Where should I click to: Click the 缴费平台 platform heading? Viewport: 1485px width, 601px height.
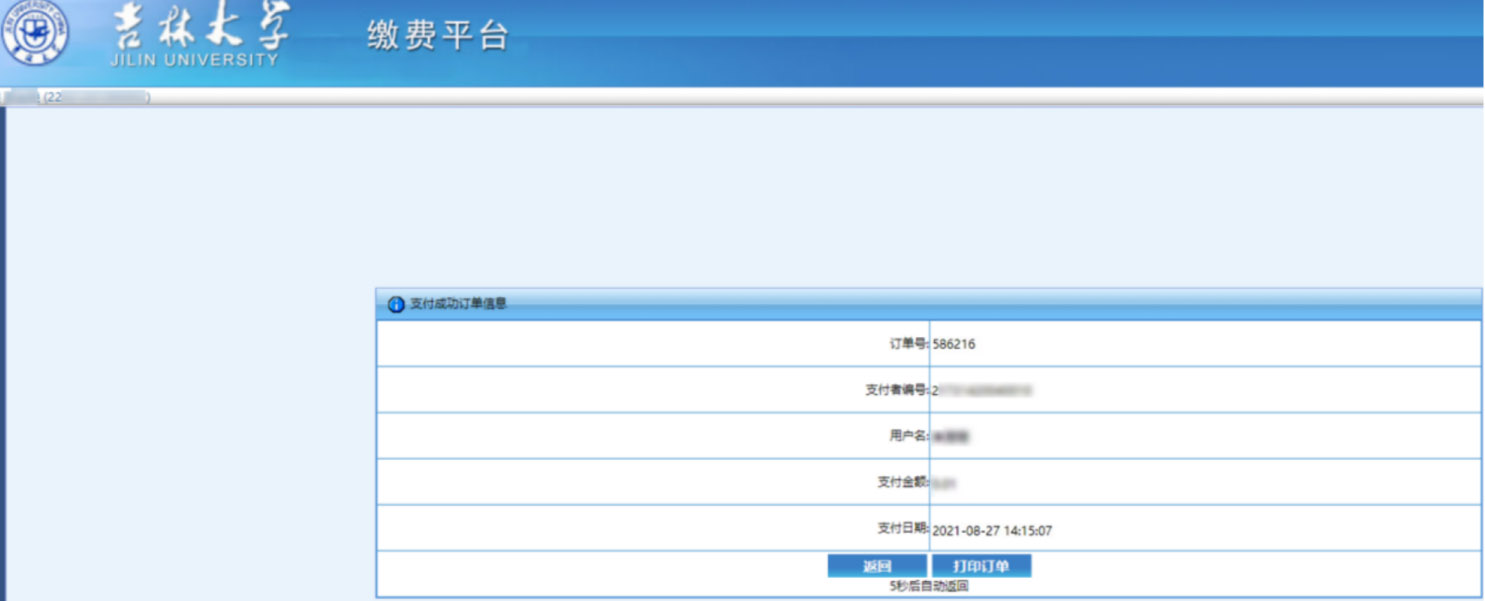[x=438, y=35]
